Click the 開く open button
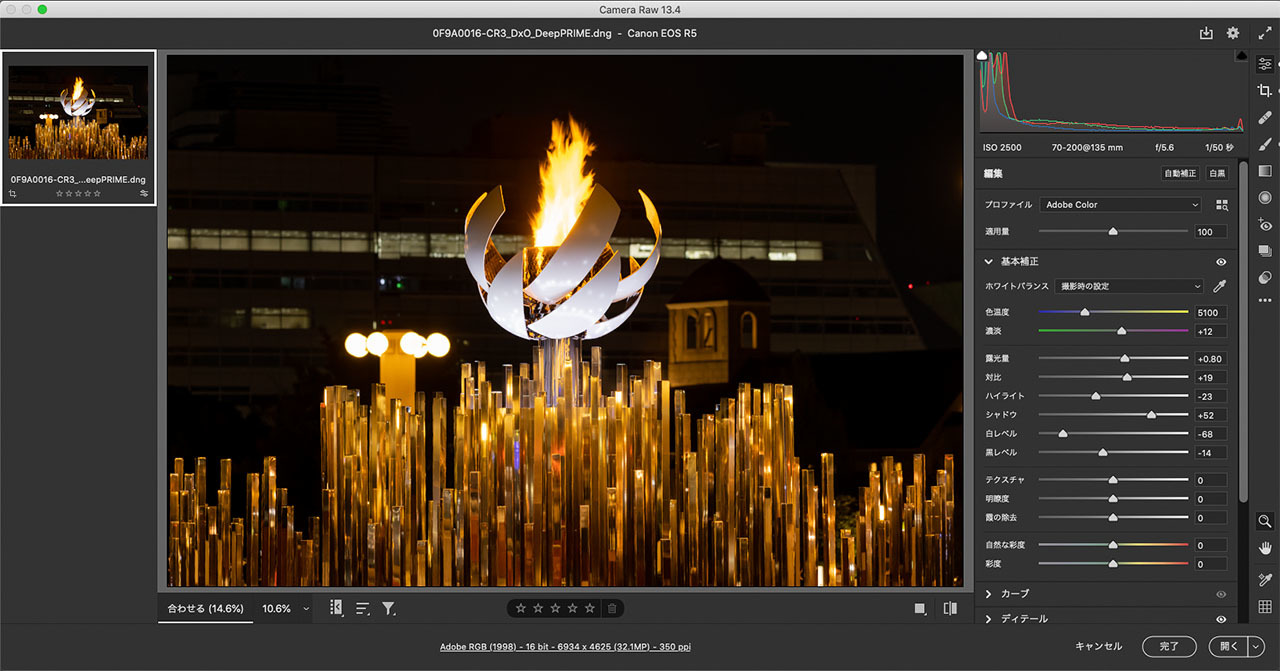This screenshot has height=671, width=1280. [x=1229, y=647]
